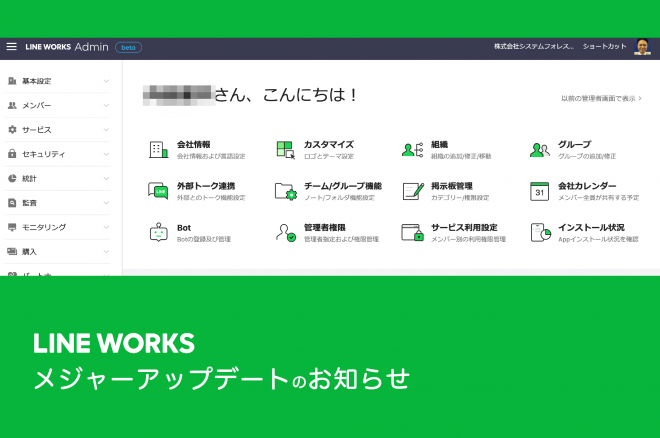Click the 監査 sidebar icon
Screen dimensions: 660x438
12,203
